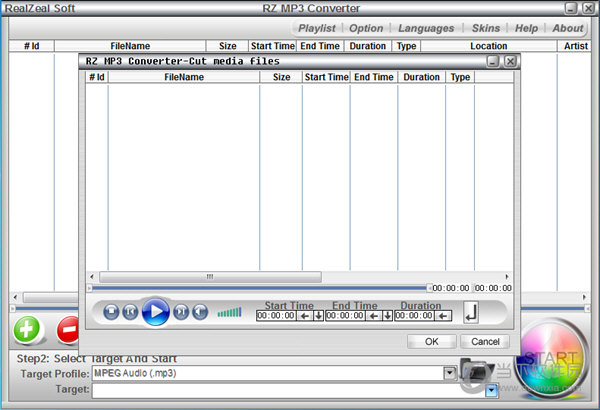Cancel the cut media files dialog
Image resolution: width=600 pixels, height=410 pixels.
(x=485, y=341)
